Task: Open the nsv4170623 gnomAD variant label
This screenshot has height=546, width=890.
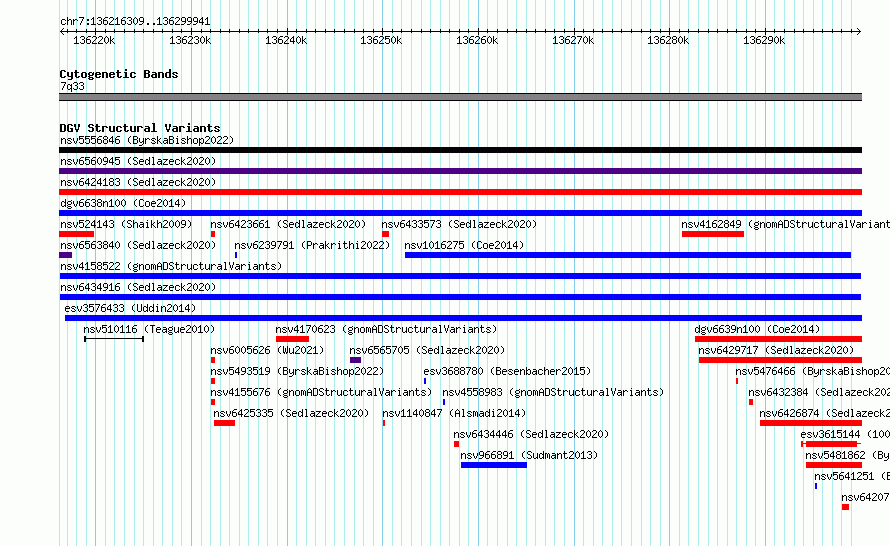Action: (x=386, y=329)
